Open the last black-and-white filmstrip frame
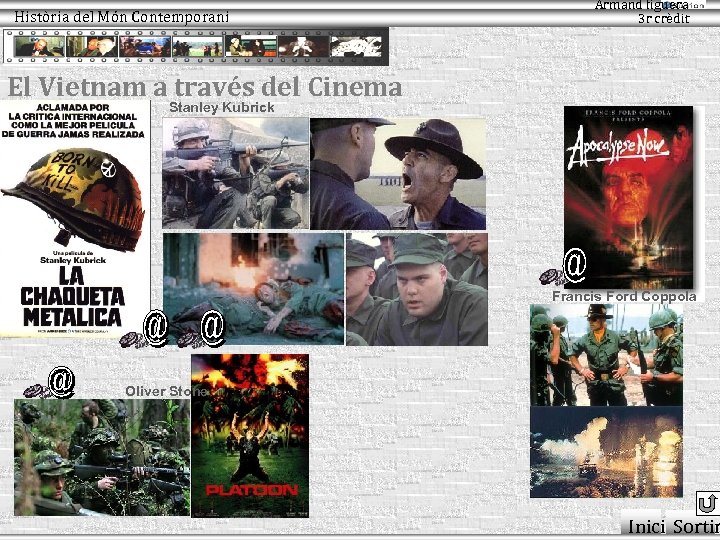The height and width of the screenshot is (540, 720). pos(356,46)
